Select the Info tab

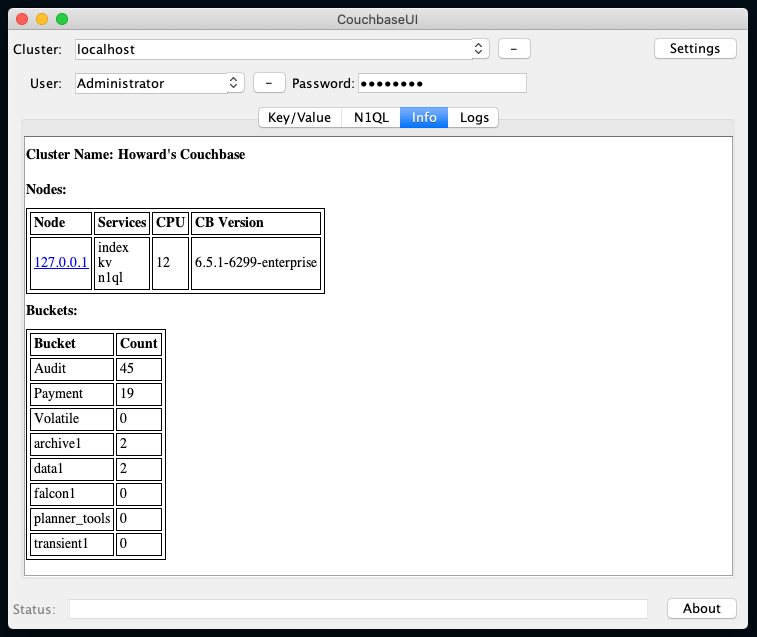click(x=424, y=117)
